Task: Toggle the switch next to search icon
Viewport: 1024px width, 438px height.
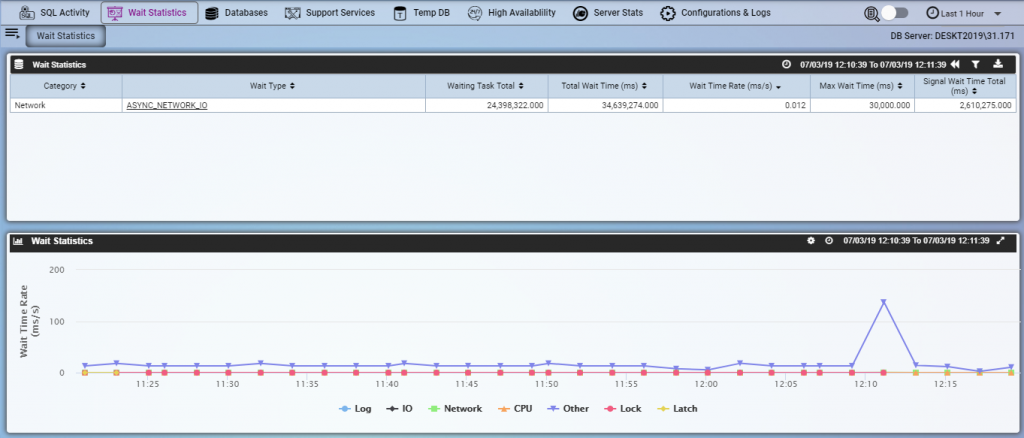Action: click(x=895, y=13)
